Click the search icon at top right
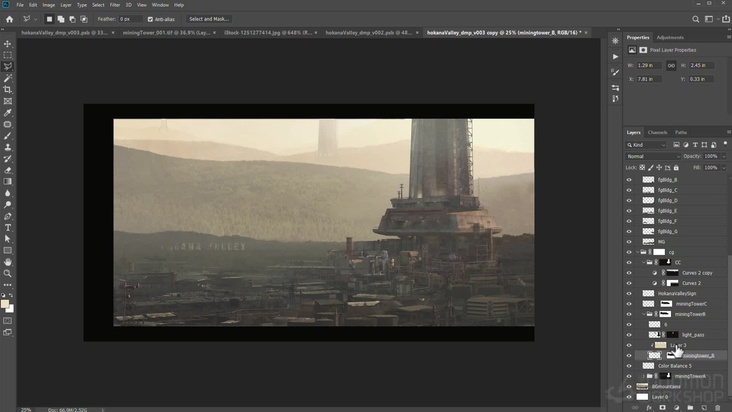The width and height of the screenshot is (732, 412). pos(696,19)
